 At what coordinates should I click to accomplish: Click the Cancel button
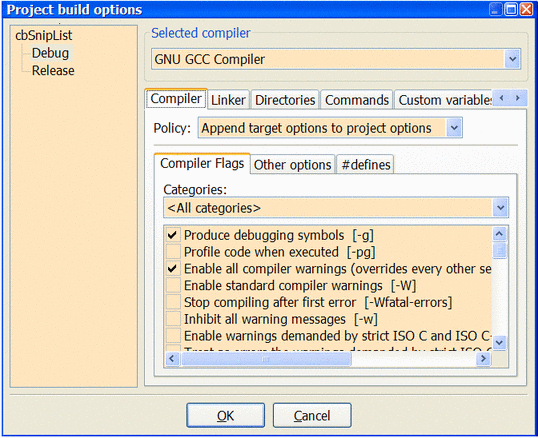tap(312, 415)
